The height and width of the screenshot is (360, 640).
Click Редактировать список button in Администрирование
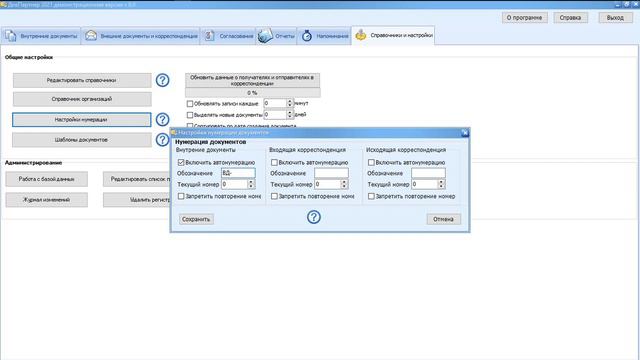coord(137,179)
